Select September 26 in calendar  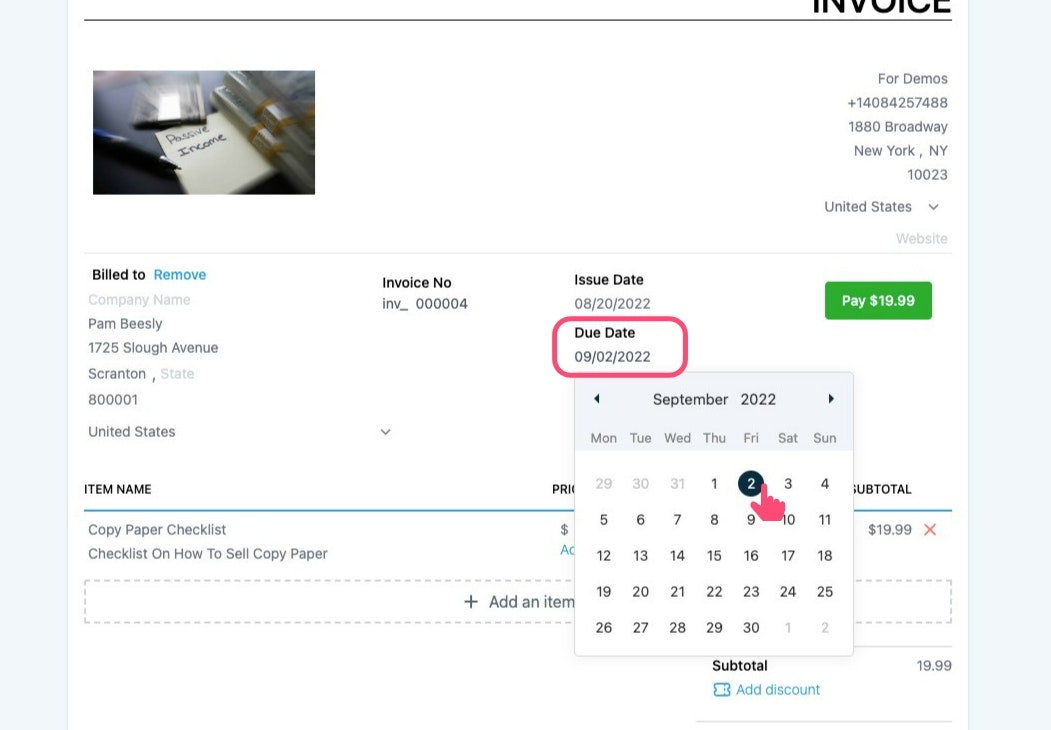coord(604,628)
